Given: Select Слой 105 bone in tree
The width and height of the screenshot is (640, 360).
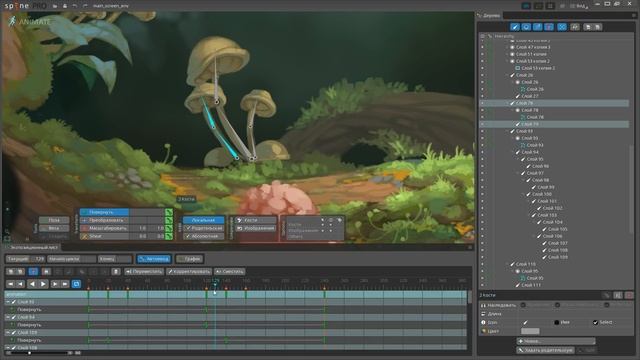Looking at the screenshot, I should click(558, 229).
